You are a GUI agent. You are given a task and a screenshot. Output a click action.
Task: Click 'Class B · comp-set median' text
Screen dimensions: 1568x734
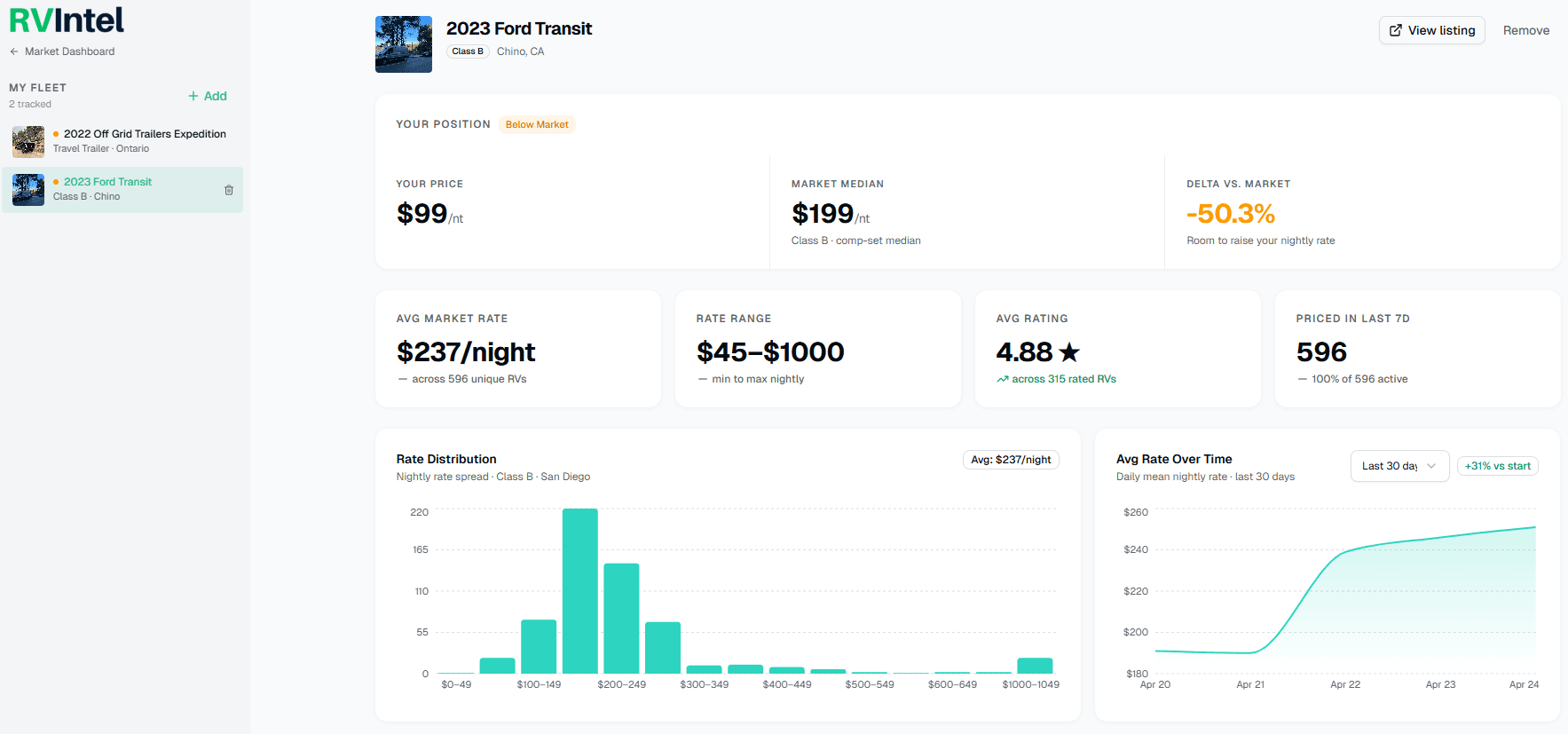coord(856,241)
